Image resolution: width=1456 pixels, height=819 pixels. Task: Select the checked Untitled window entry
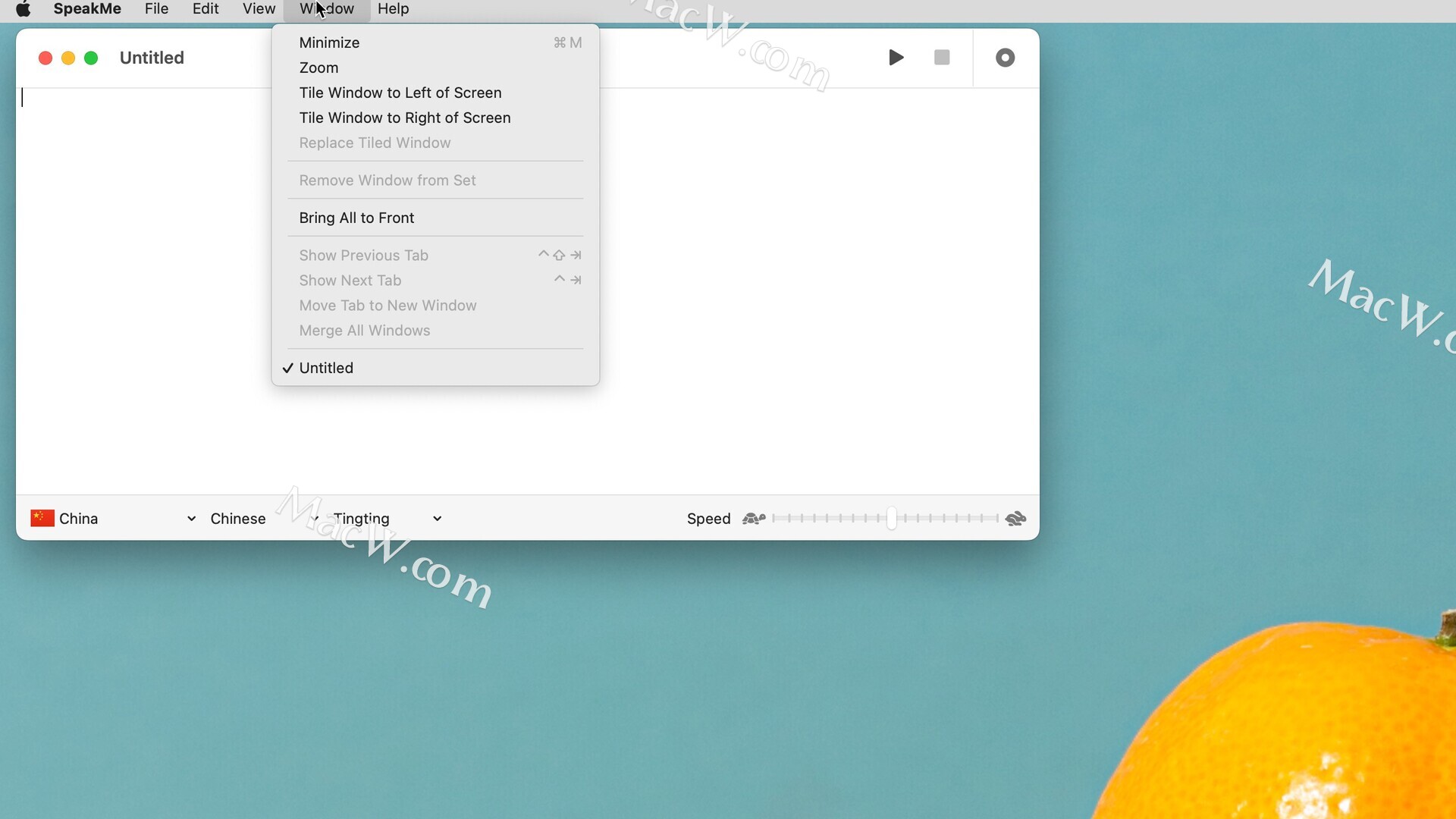pos(435,368)
